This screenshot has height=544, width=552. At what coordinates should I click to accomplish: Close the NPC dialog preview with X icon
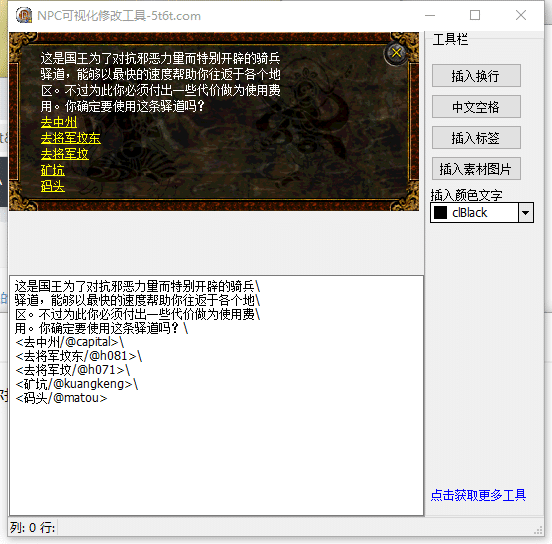pyautogui.click(x=396, y=53)
